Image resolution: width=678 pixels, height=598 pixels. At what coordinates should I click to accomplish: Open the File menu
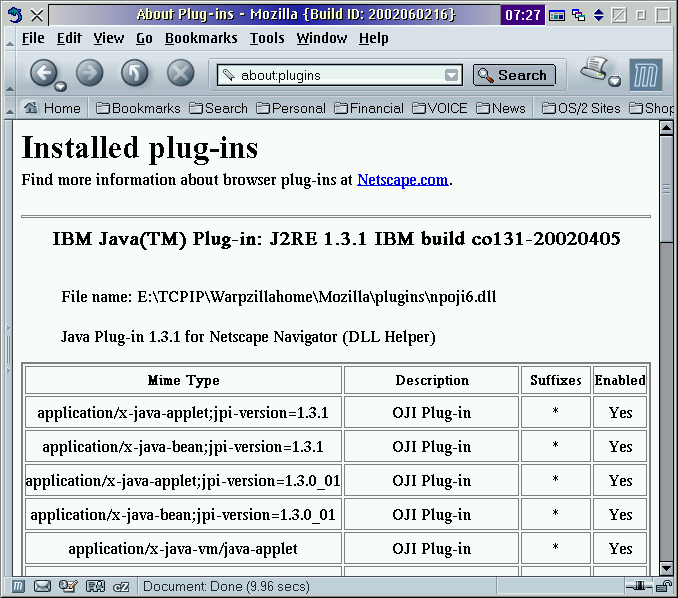click(x=33, y=38)
